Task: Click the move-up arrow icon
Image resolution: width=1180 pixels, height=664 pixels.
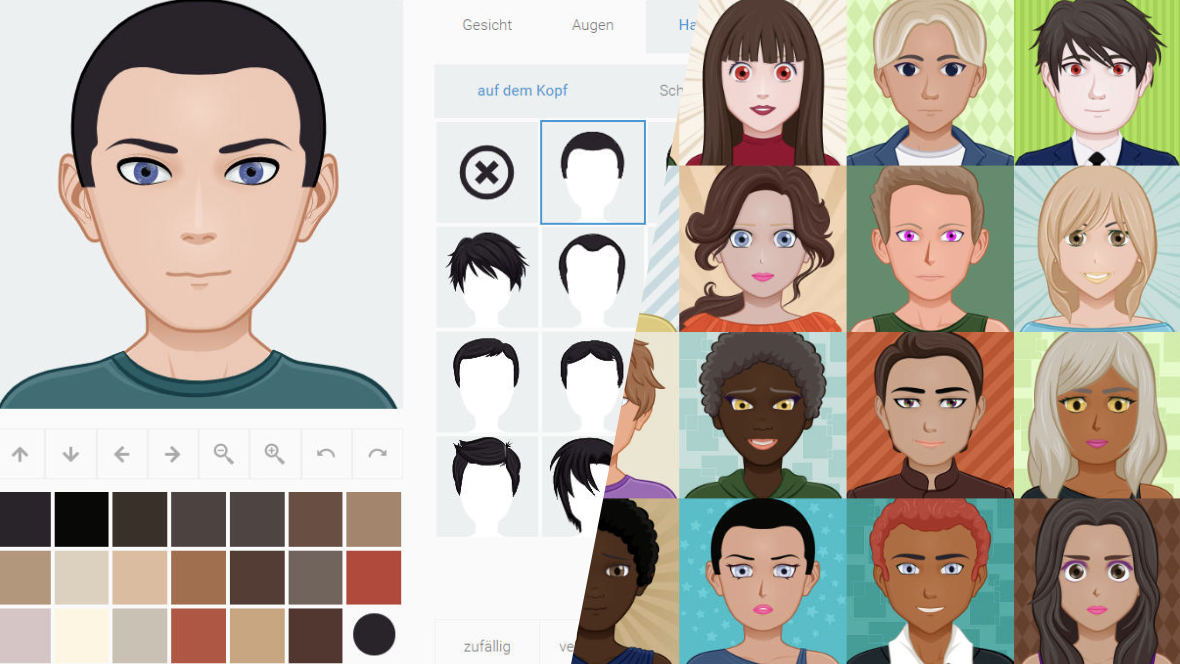Action: (21, 453)
